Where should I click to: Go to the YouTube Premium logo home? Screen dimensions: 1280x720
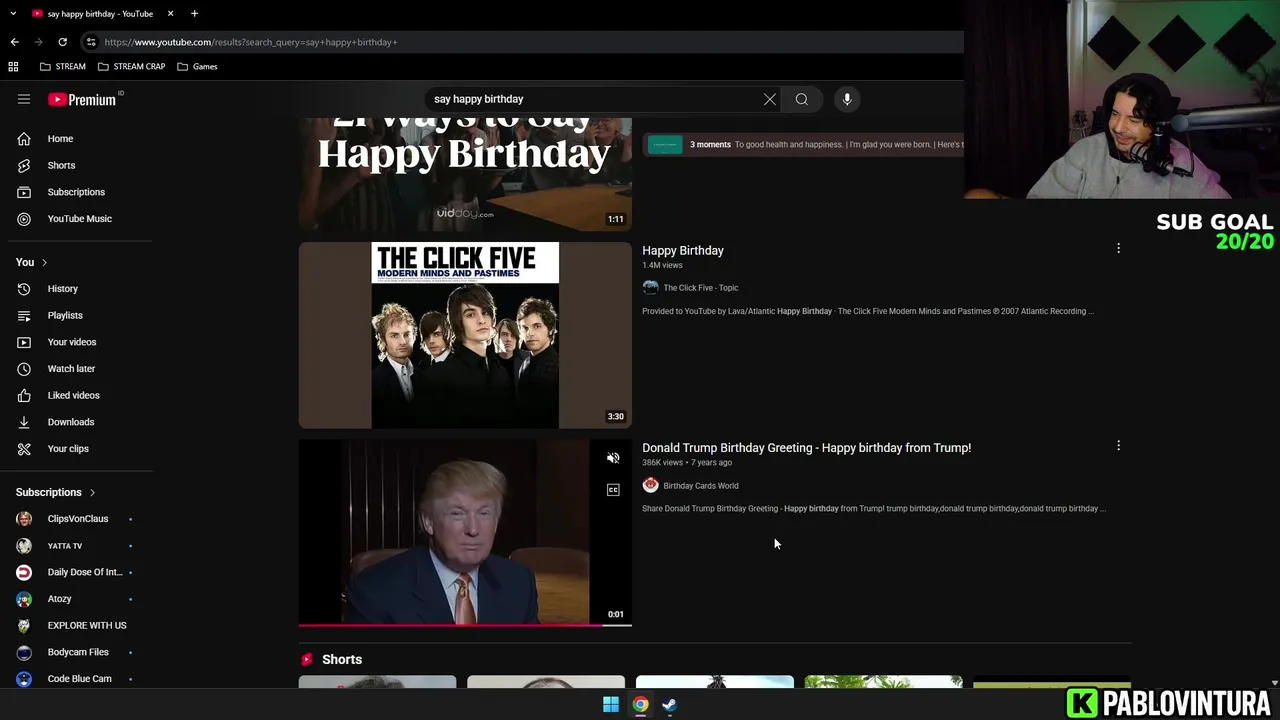[x=83, y=99]
